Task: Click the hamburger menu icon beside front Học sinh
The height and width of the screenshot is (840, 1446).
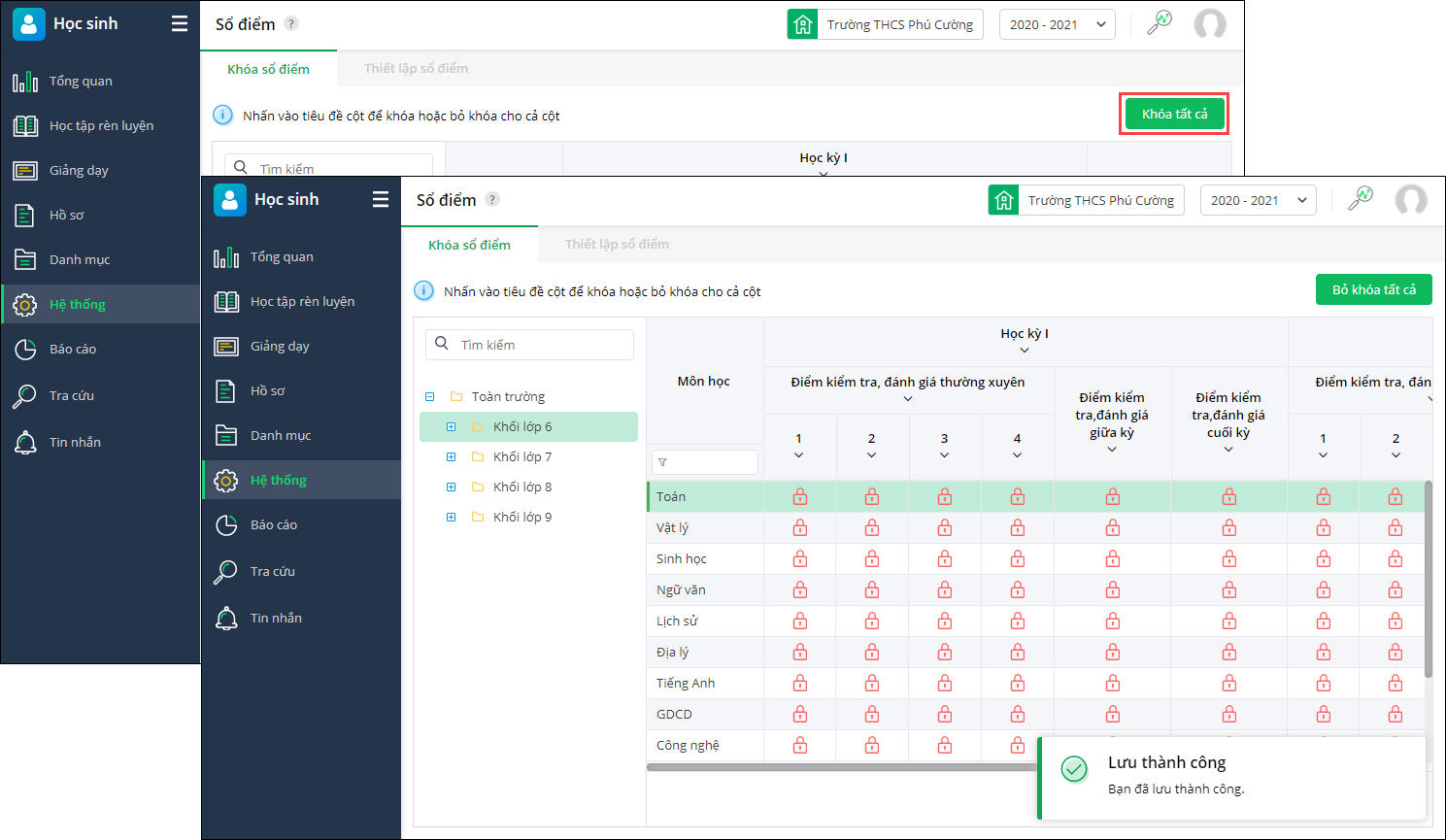Action: (381, 199)
